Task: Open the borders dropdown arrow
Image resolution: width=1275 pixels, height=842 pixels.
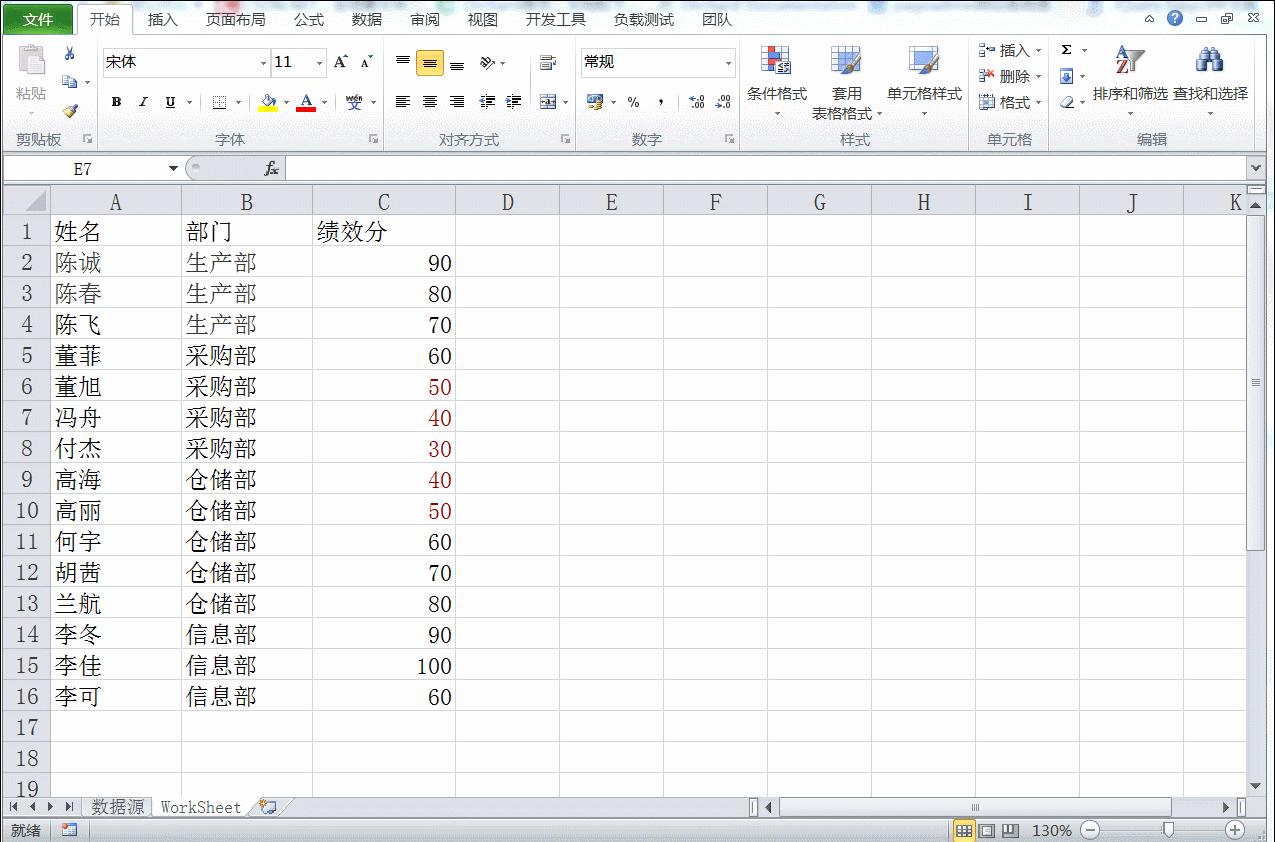Action: [x=238, y=102]
